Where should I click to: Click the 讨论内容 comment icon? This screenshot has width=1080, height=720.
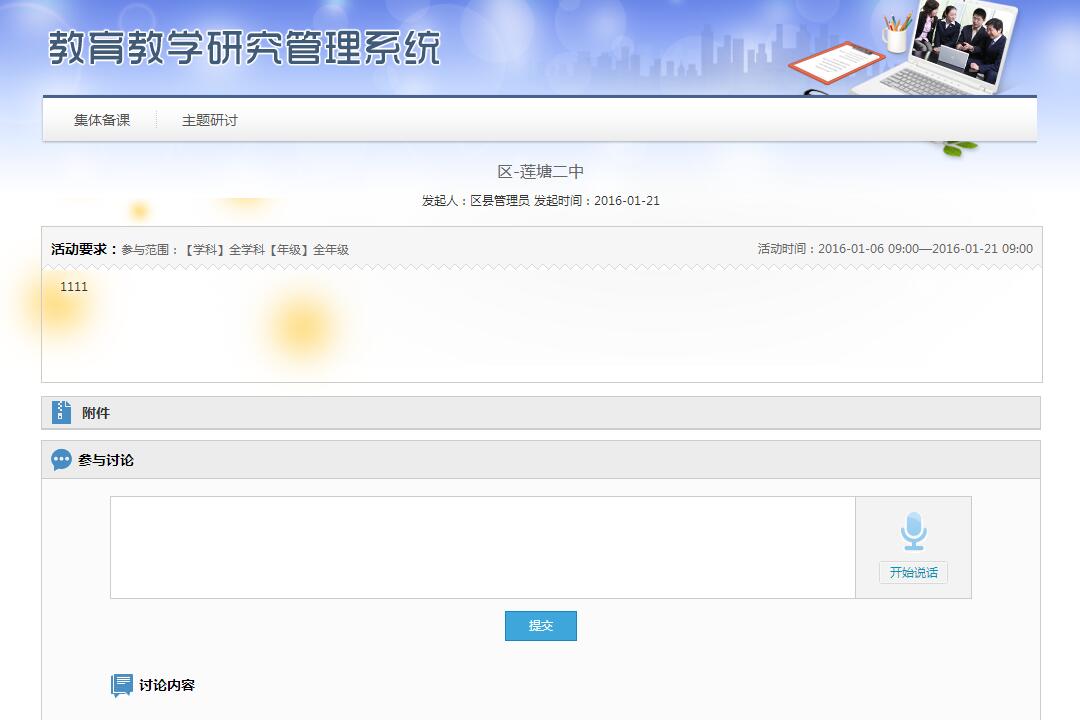coord(122,686)
